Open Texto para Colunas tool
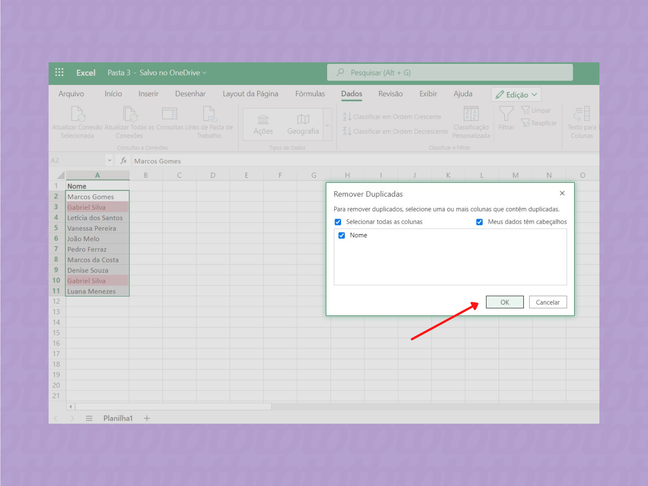This screenshot has height=486, width=648. pos(582,122)
